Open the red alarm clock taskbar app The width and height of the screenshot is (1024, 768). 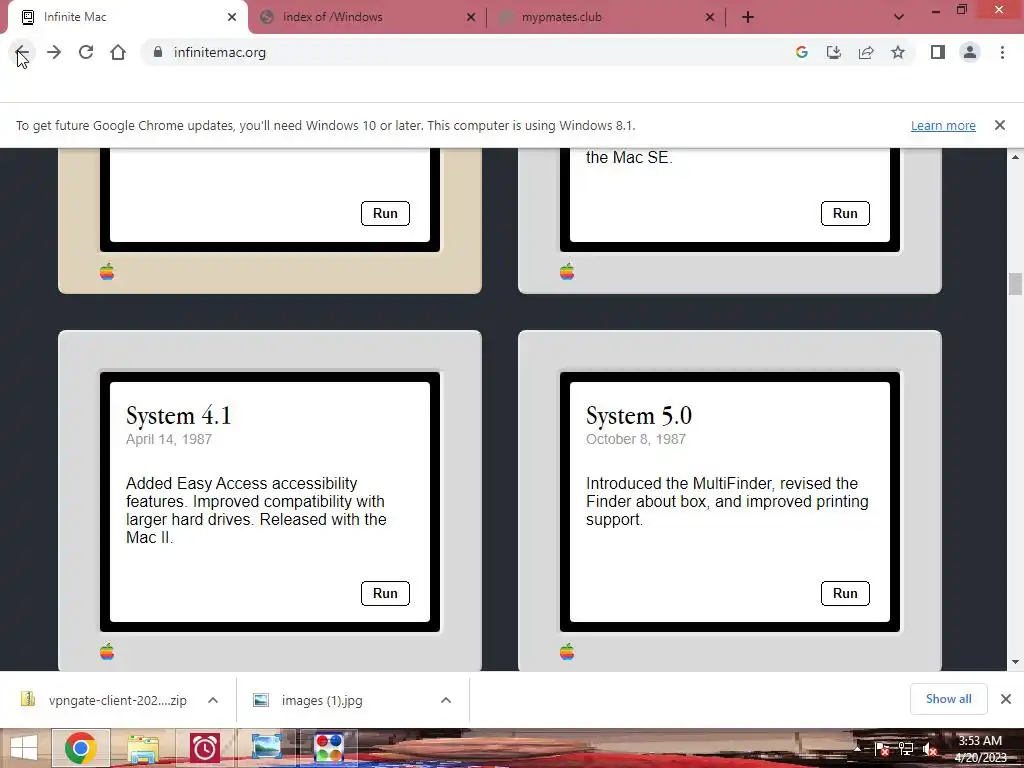click(204, 748)
